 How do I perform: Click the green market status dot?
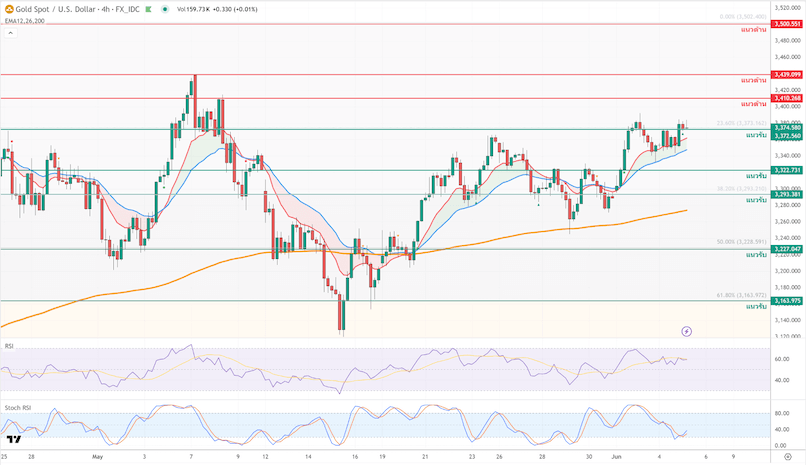pos(164,9)
